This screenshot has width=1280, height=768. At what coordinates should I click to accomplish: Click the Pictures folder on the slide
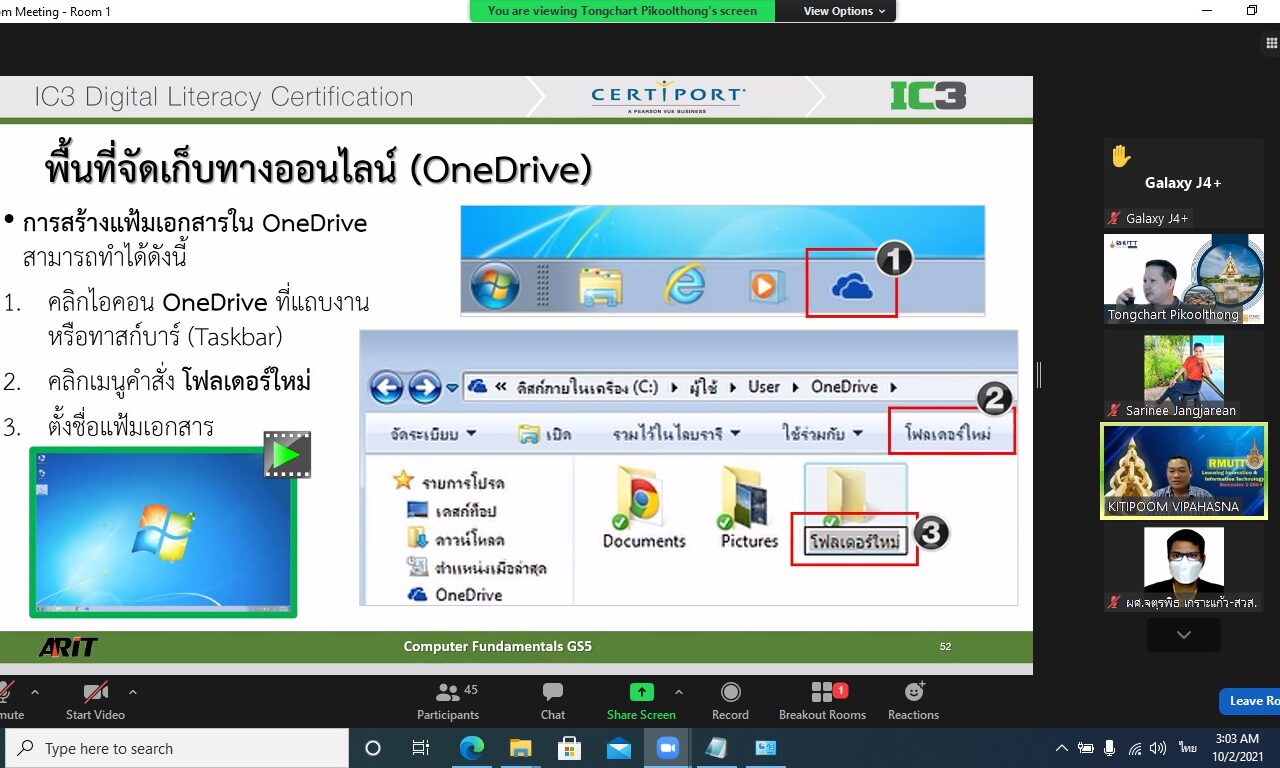[x=749, y=508]
